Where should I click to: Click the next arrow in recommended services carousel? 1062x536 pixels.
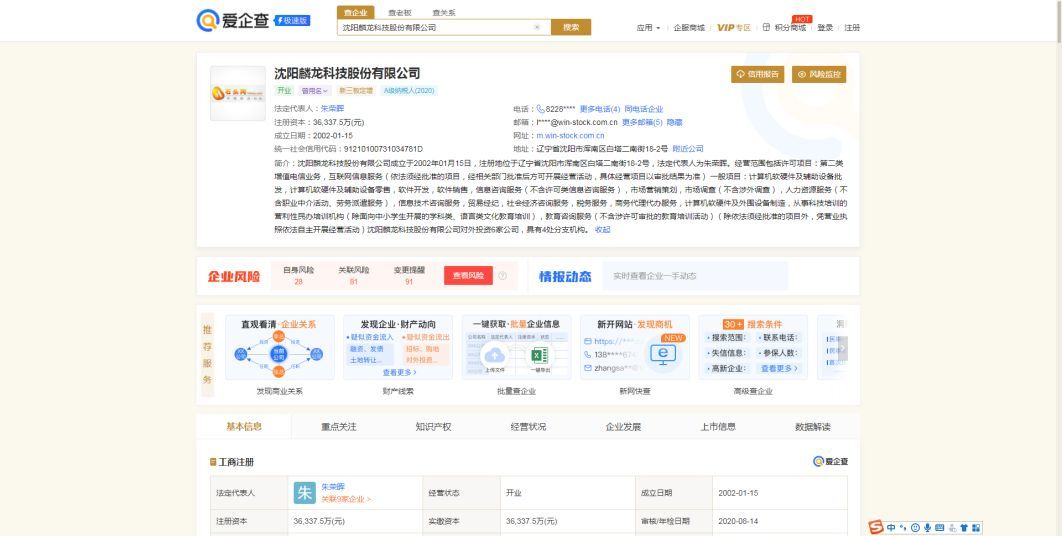[843, 348]
